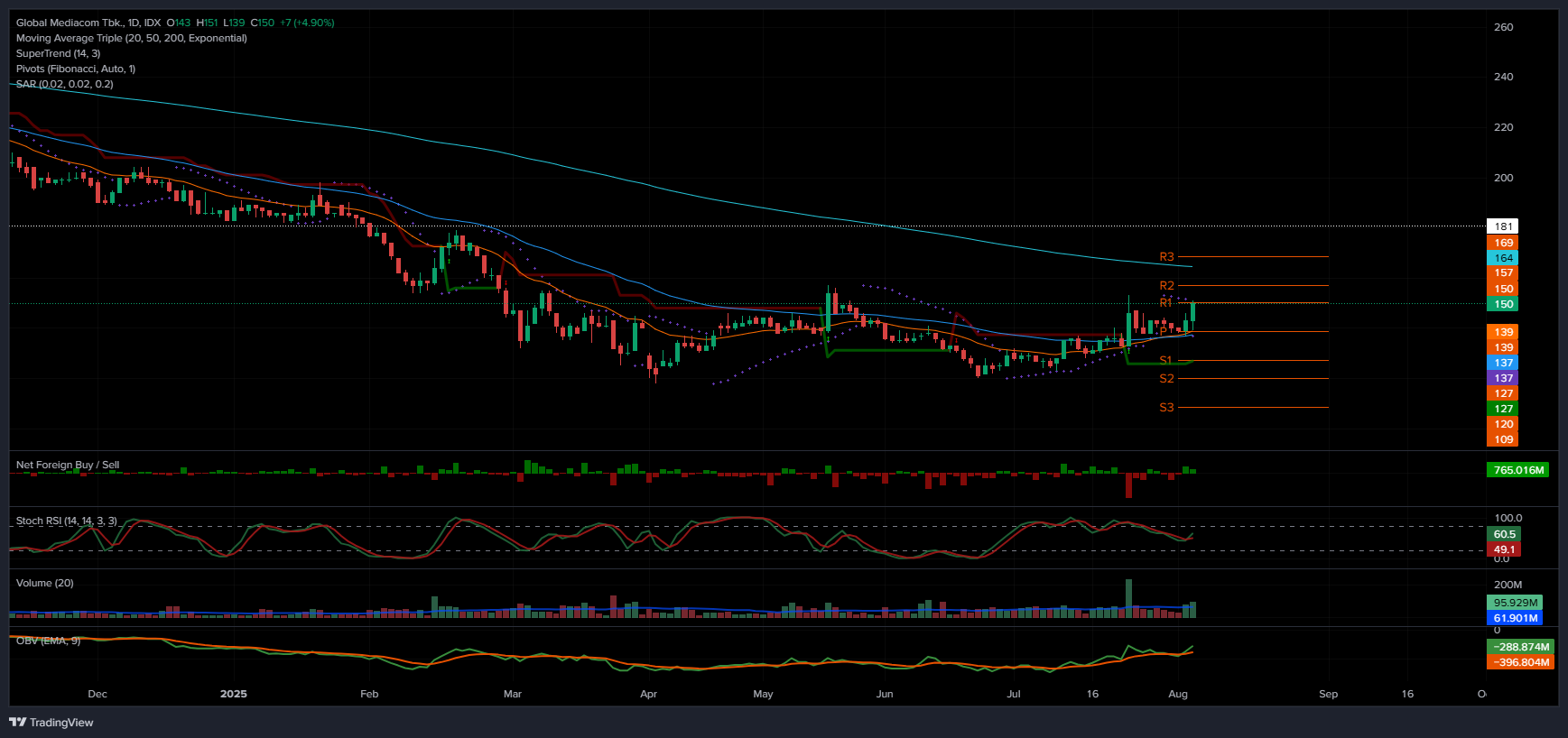1568x738 pixels.
Task: Click the green 150 last price label
Action: 1503,304
